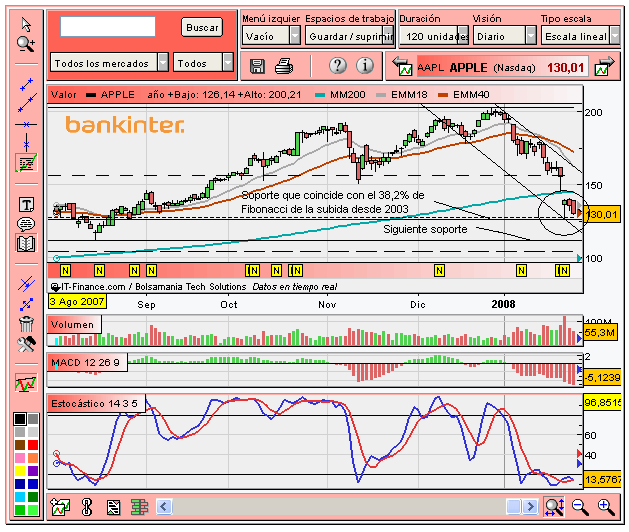This screenshot has height=532, width=629.
Task: Select the parallel channel lines tool
Action: [26, 284]
